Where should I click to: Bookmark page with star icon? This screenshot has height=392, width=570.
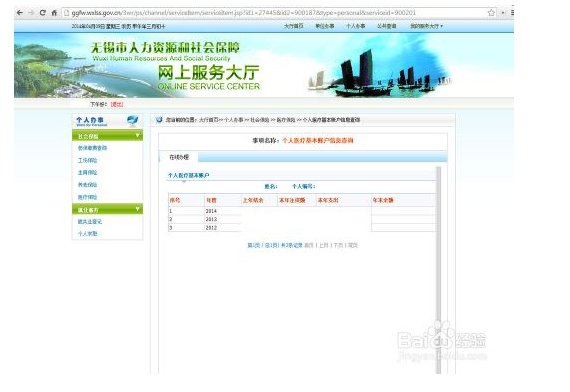pos(491,13)
